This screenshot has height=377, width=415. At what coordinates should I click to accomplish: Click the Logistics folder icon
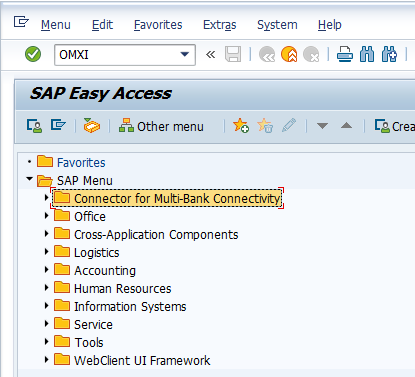tap(62, 251)
